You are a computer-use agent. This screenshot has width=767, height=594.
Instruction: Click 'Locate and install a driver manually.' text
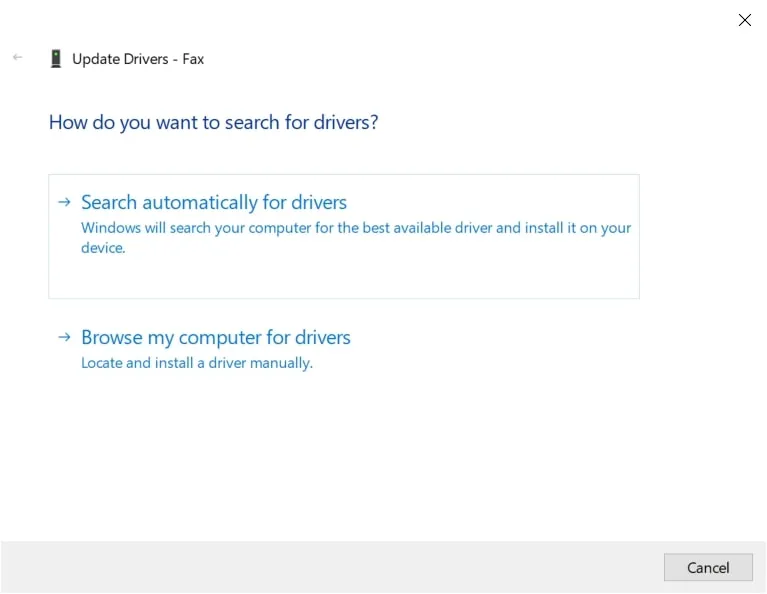pos(197,363)
